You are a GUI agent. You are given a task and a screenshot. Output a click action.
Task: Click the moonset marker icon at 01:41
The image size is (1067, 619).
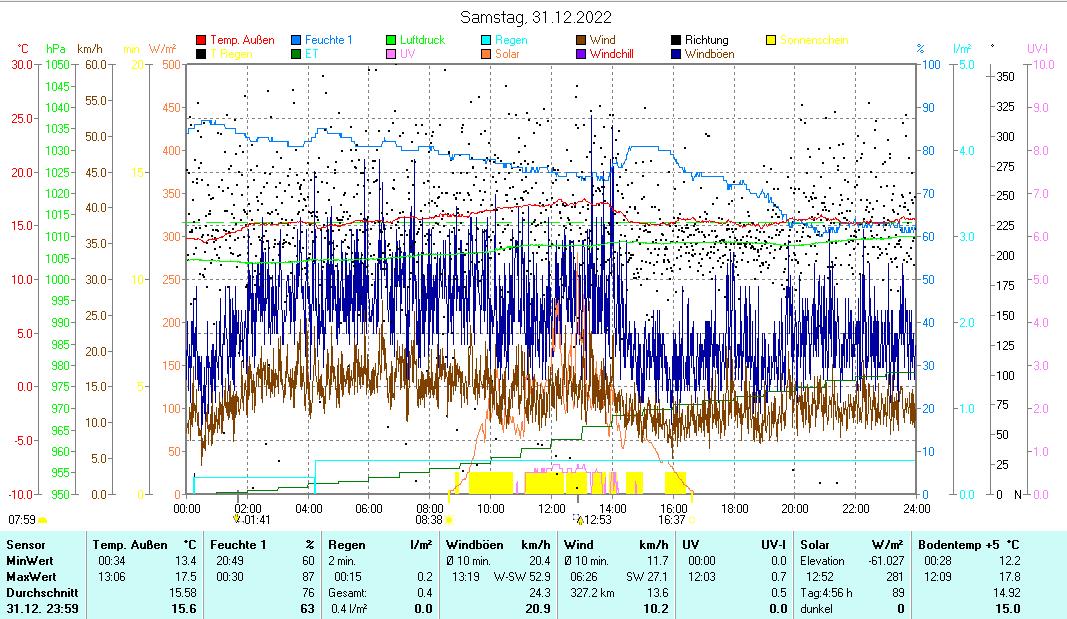click(x=237, y=519)
